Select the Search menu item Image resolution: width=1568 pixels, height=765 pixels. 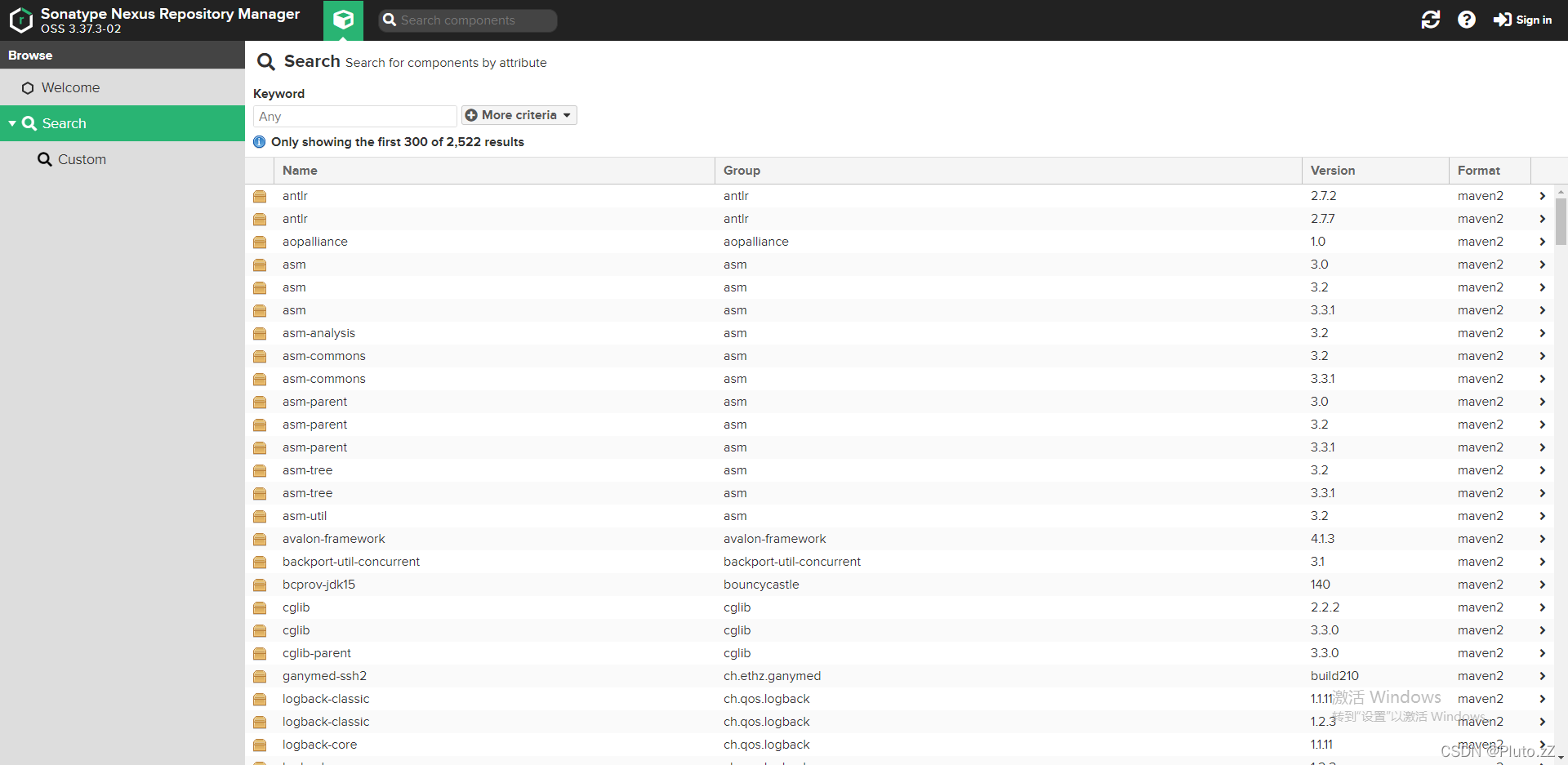click(x=122, y=123)
